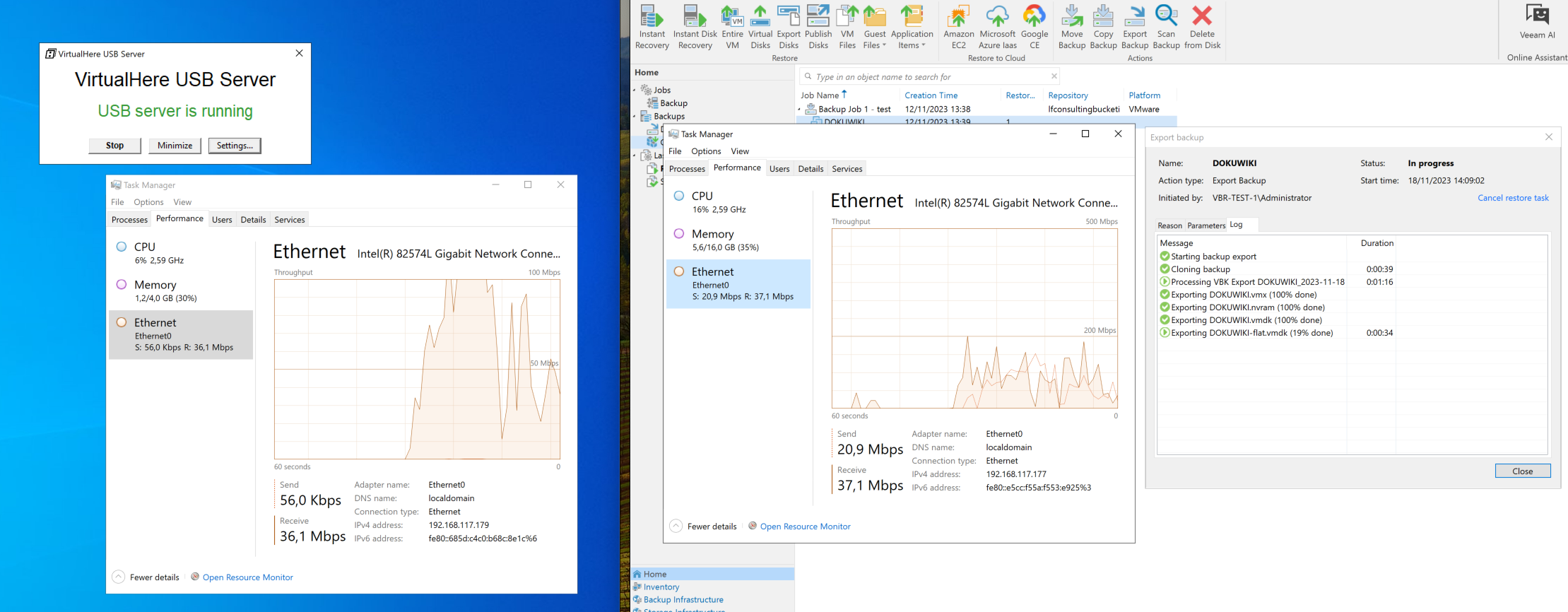1568x612 pixels.
Task: Click the Virtual Disks restore icon
Action: tap(760, 27)
